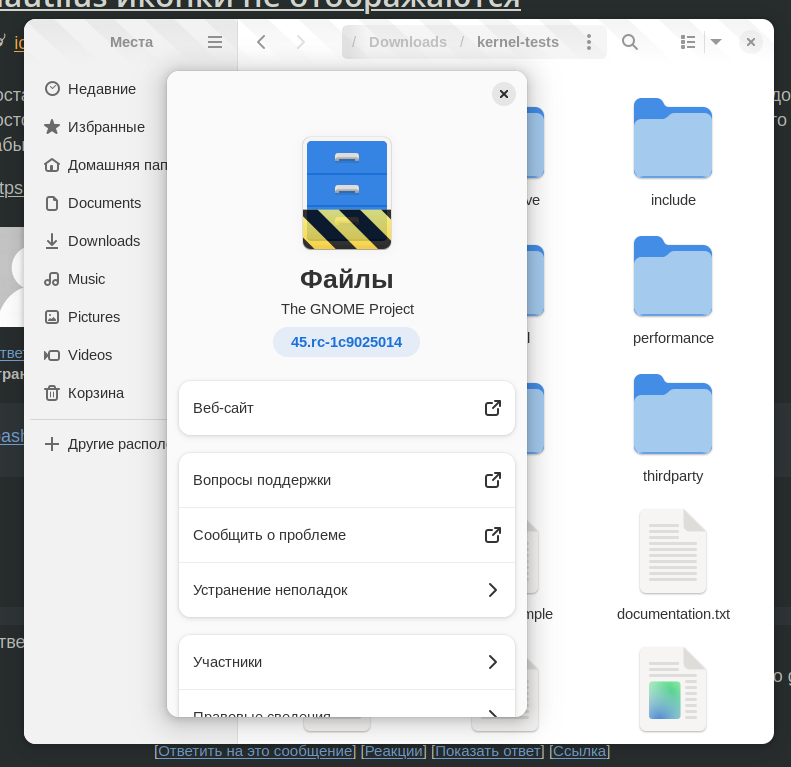This screenshot has height=767, width=791.
Task: Click the Показать ответ link
Action: (488, 751)
